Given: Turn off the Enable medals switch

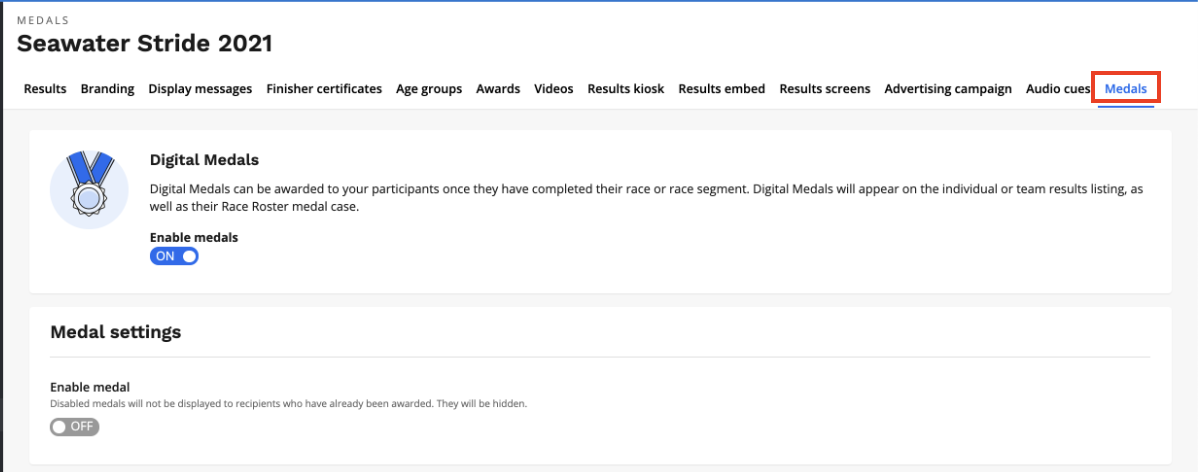Looking at the screenshot, I should [x=174, y=256].
